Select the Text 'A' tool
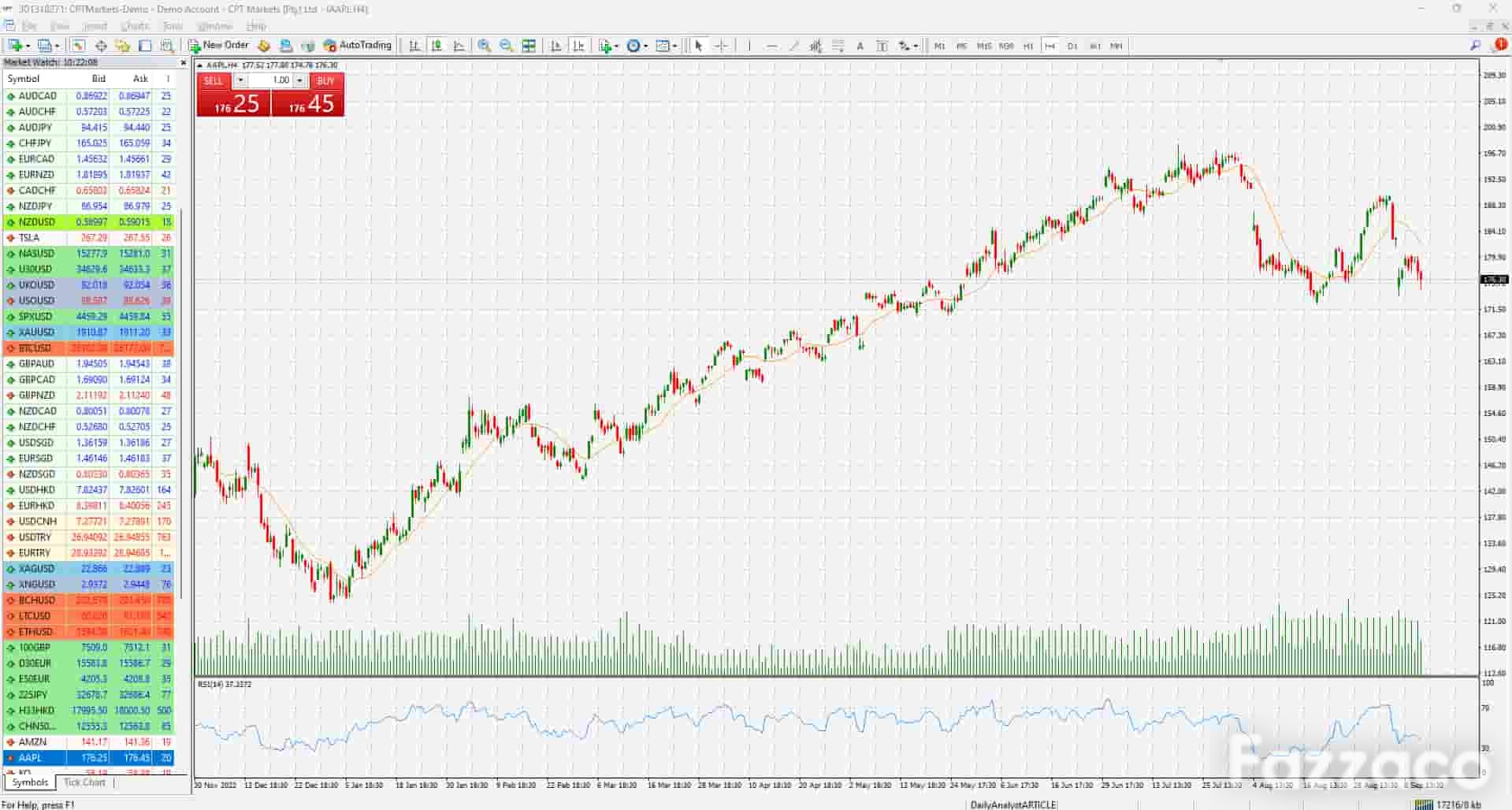1512x810 pixels. pos(860,46)
